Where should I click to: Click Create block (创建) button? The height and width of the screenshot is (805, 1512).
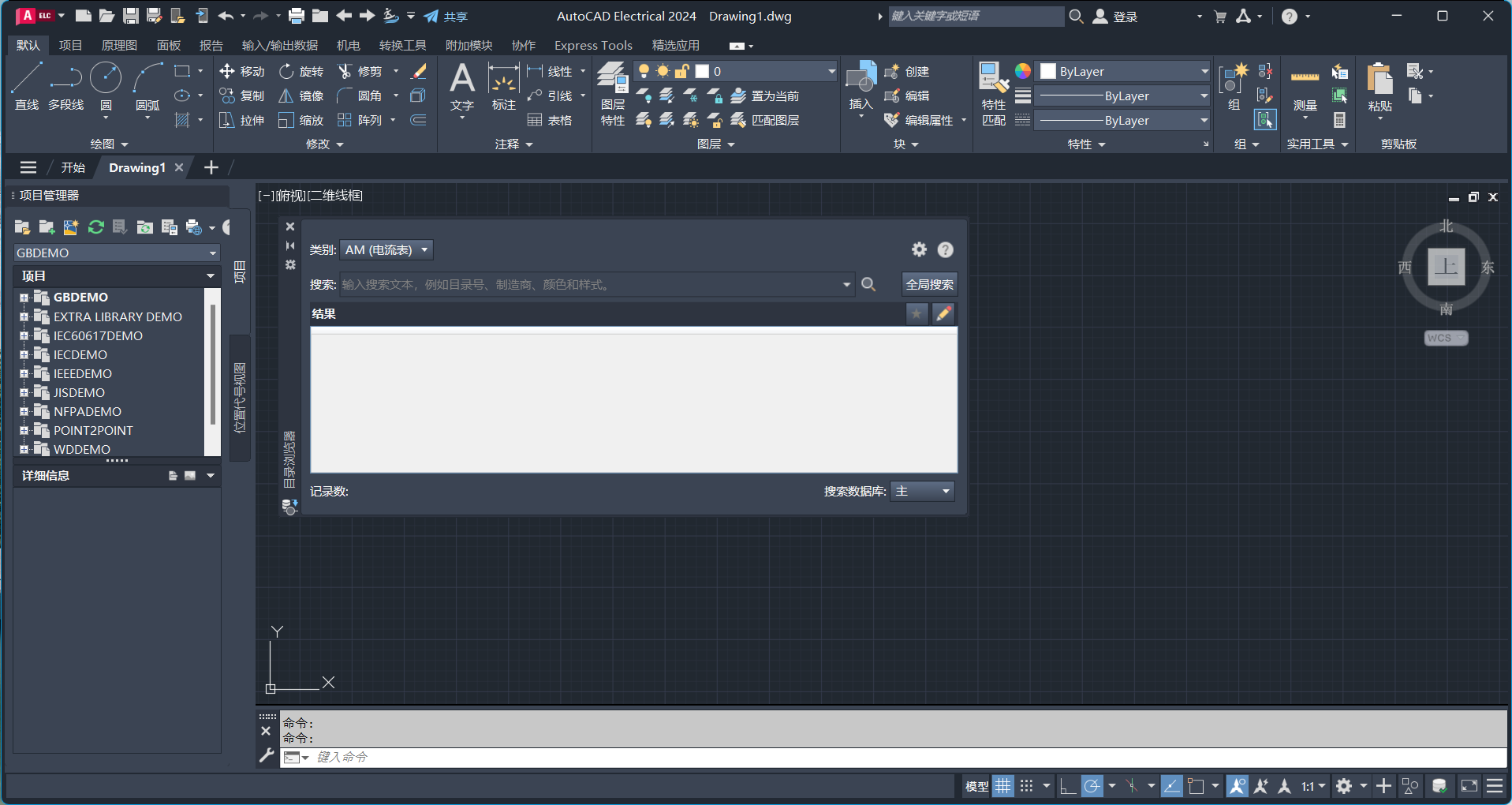click(907, 72)
